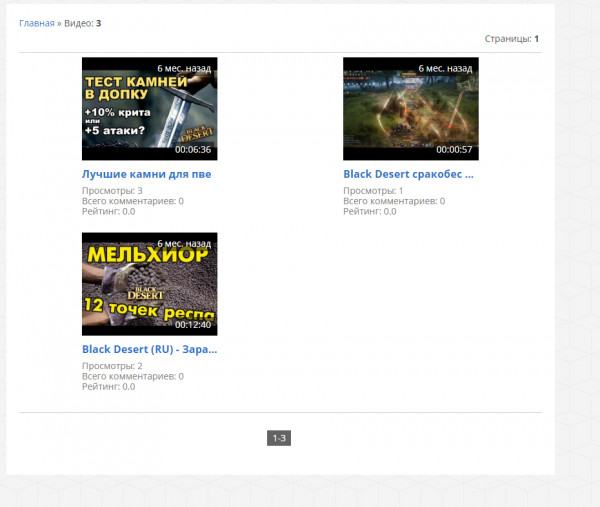
Task: Click 'Просмотры: 1' under Black Desert сракобес video
Action: click(373, 191)
